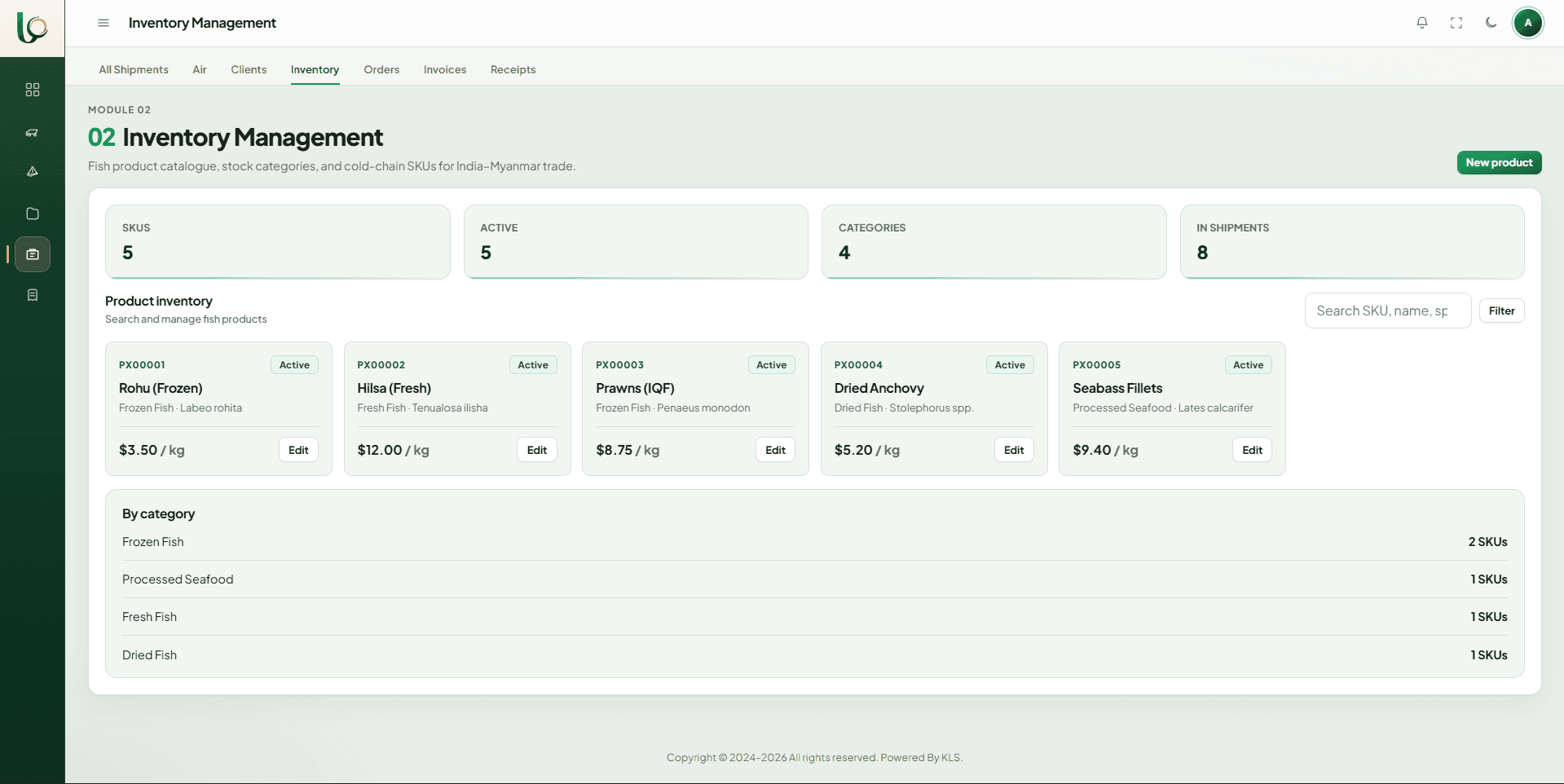
Task: Open air shipments plane icon in sidebar
Action: coord(33,132)
